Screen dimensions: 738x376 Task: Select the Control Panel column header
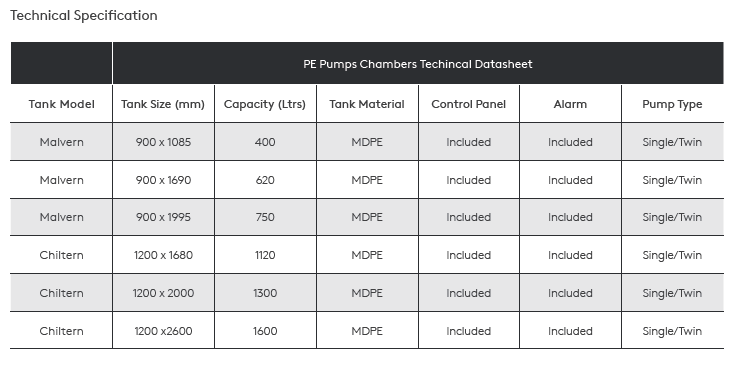tap(469, 104)
